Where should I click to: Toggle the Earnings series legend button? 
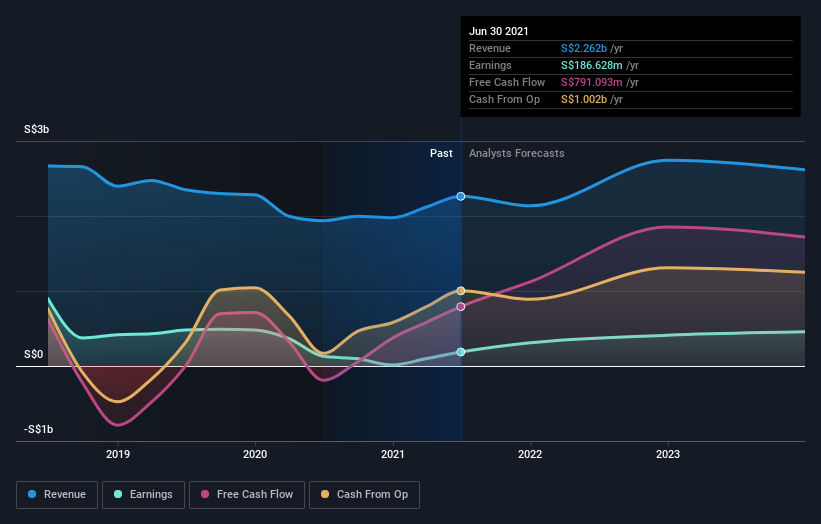pos(143,495)
